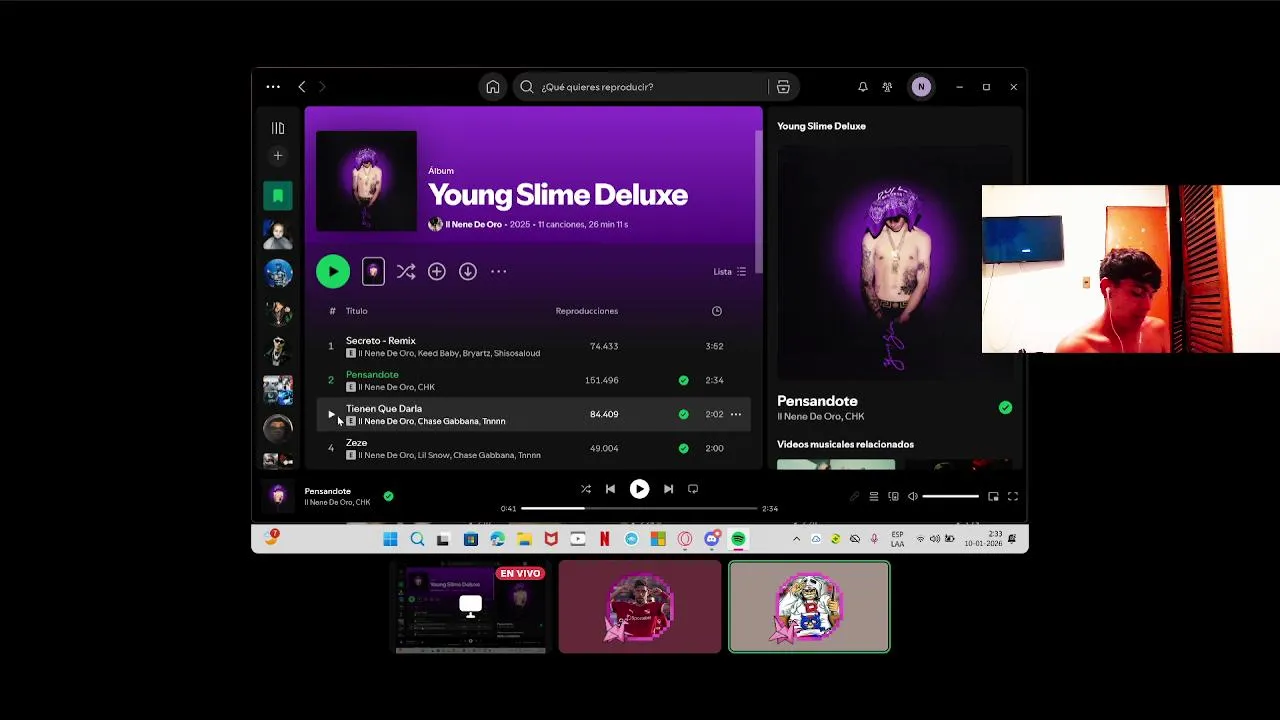Open the profile avatar 'N' menu
This screenshot has height=720, width=1280.
921,87
